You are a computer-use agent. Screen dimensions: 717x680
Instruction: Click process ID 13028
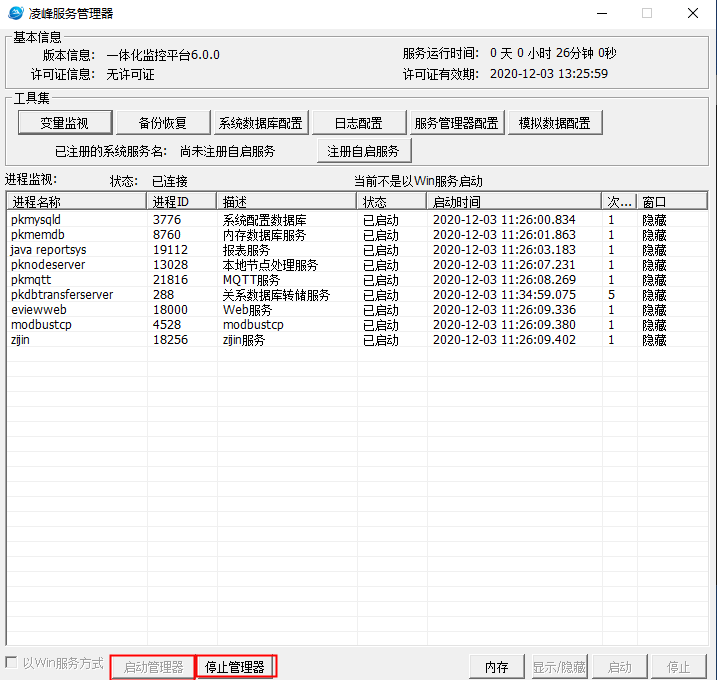[170, 265]
